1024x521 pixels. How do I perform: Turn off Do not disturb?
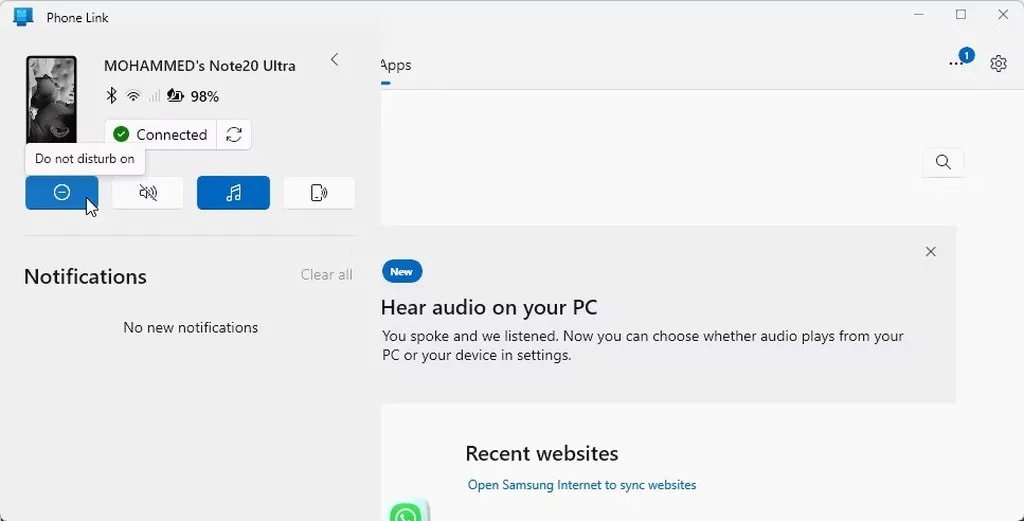point(61,193)
